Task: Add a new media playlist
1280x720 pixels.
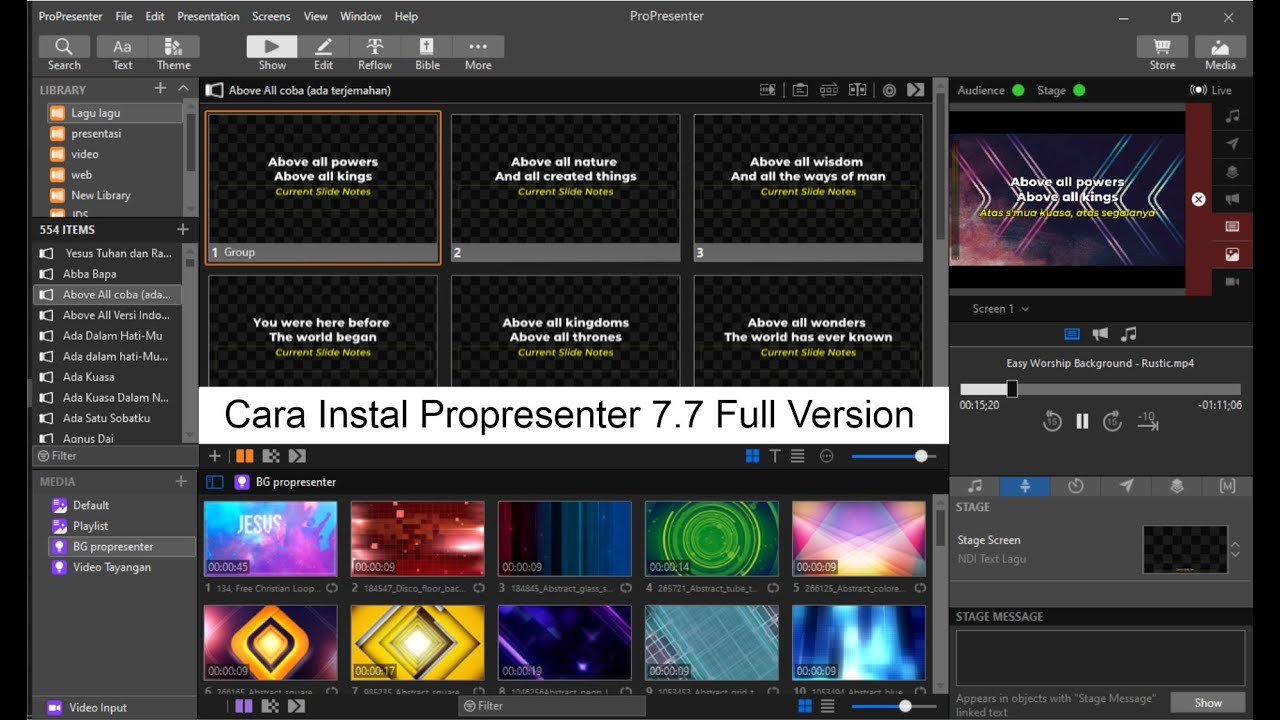Action: click(181, 481)
